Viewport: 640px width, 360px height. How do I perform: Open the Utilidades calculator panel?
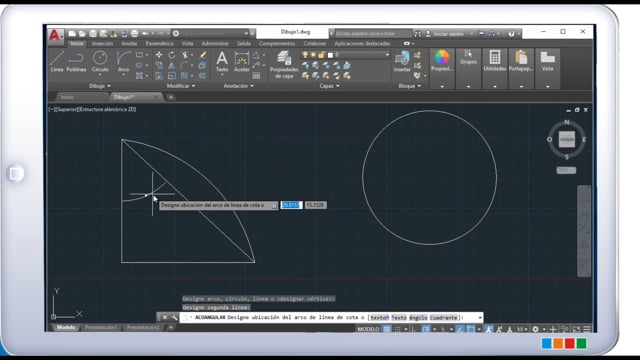pos(495,68)
